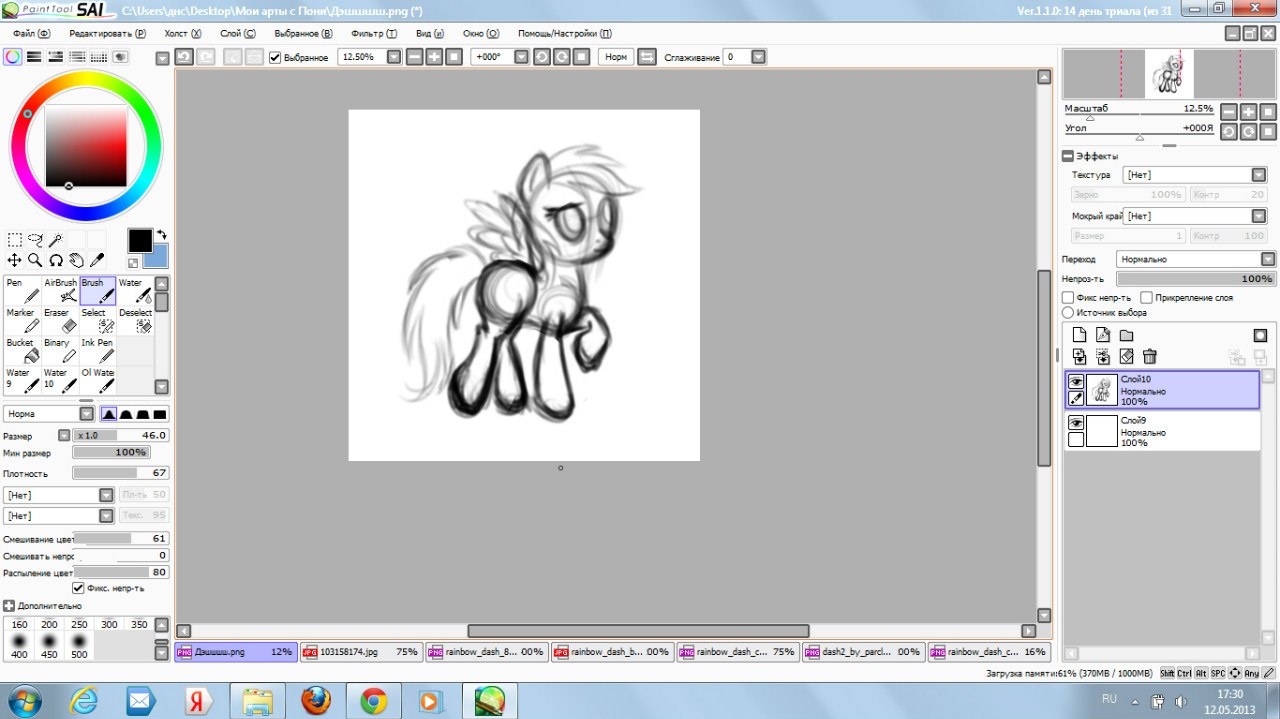This screenshot has width=1280, height=719.
Task: Expand the Переход blending mode dropdown
Action: point(1196,259)
